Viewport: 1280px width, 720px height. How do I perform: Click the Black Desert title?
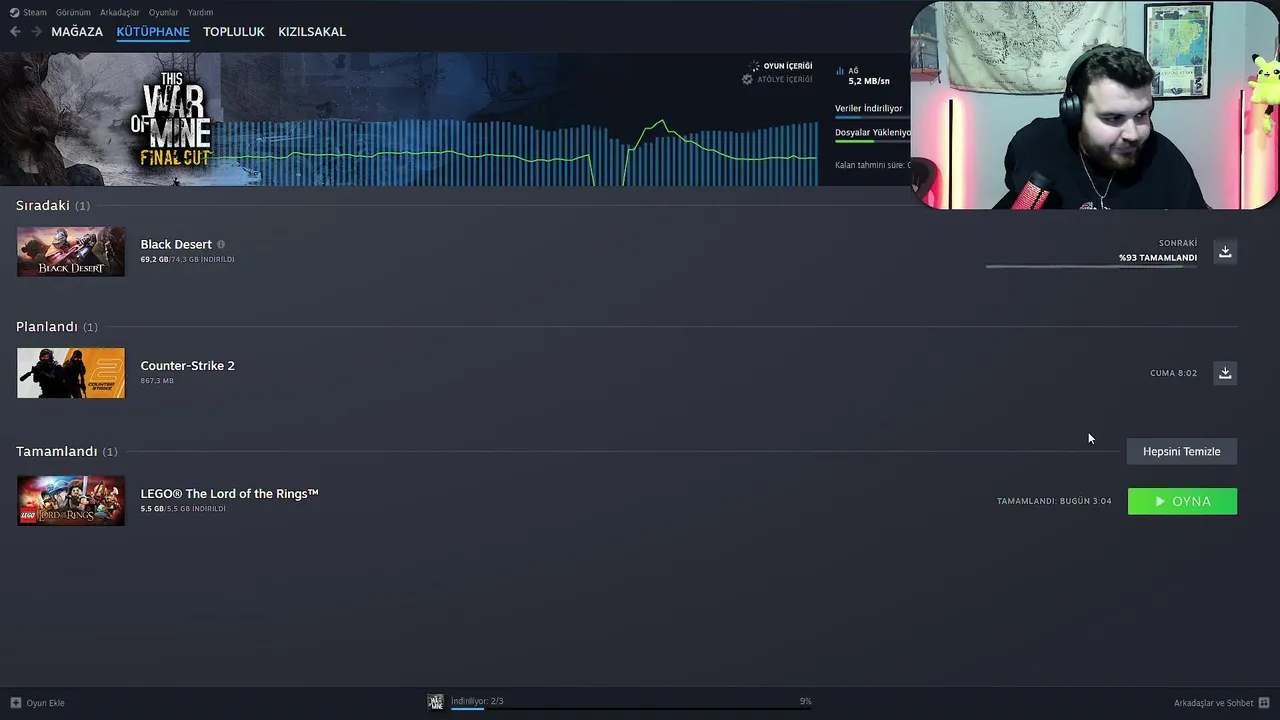176,244
